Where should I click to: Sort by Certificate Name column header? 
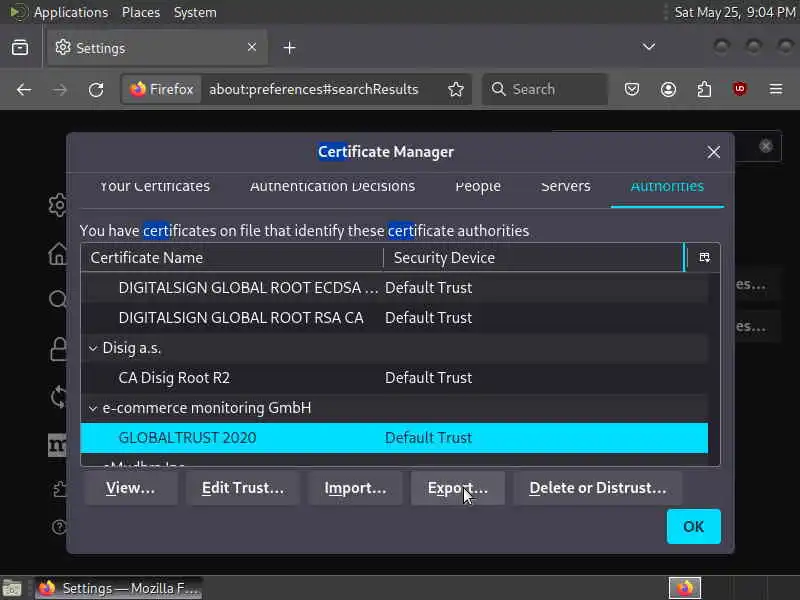click(232, 258)
